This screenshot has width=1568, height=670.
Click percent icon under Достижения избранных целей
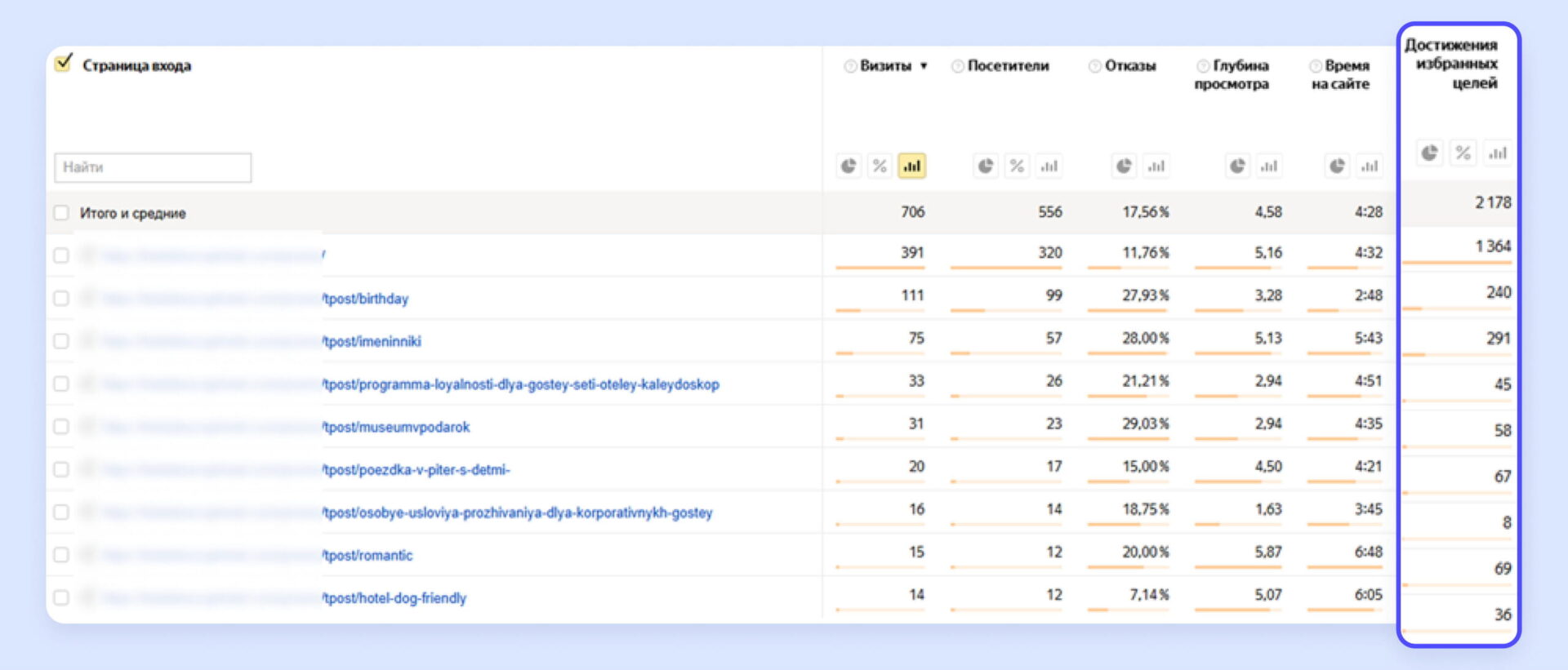pos(1463,153)
